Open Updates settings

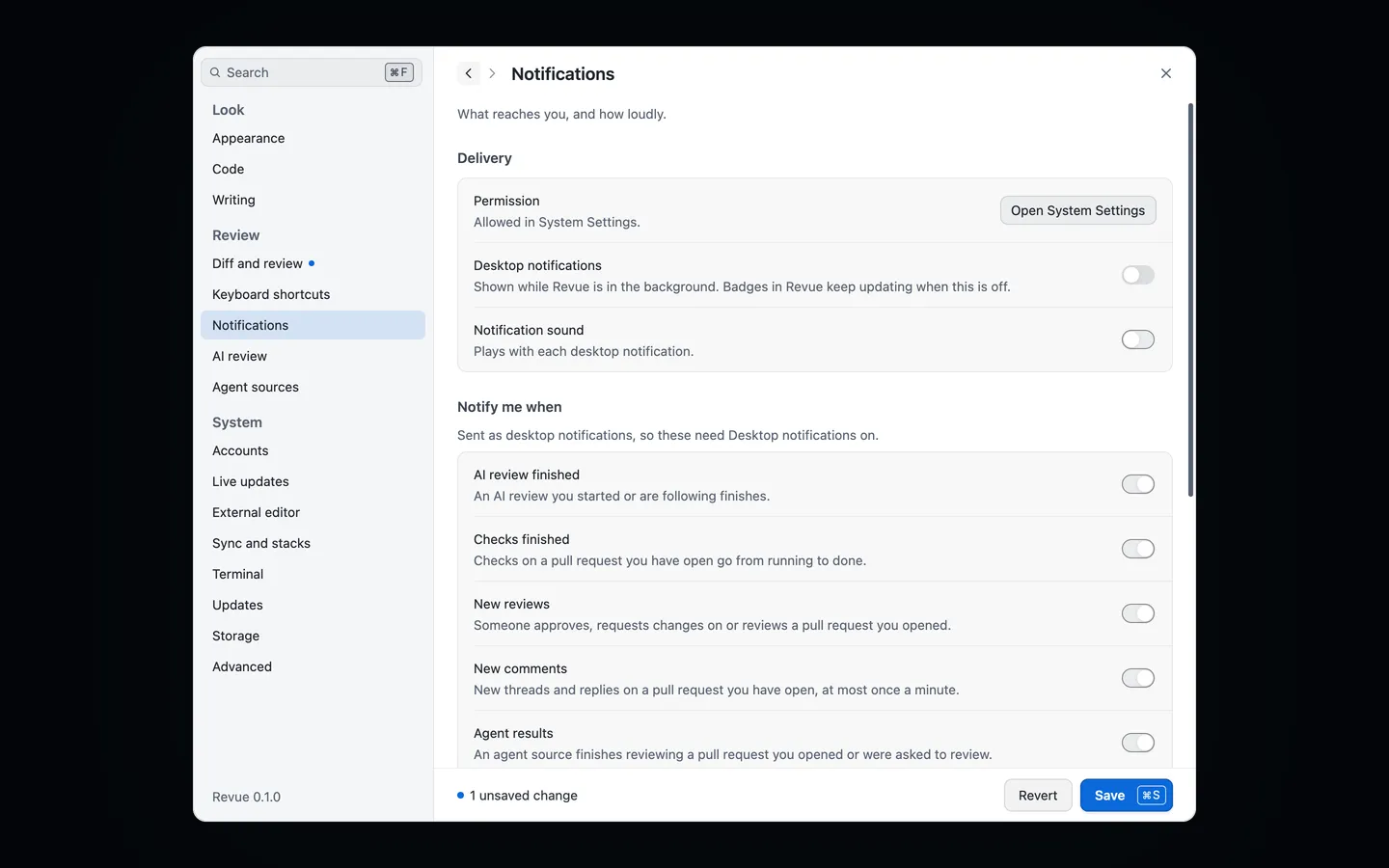[x=313, y=605]
